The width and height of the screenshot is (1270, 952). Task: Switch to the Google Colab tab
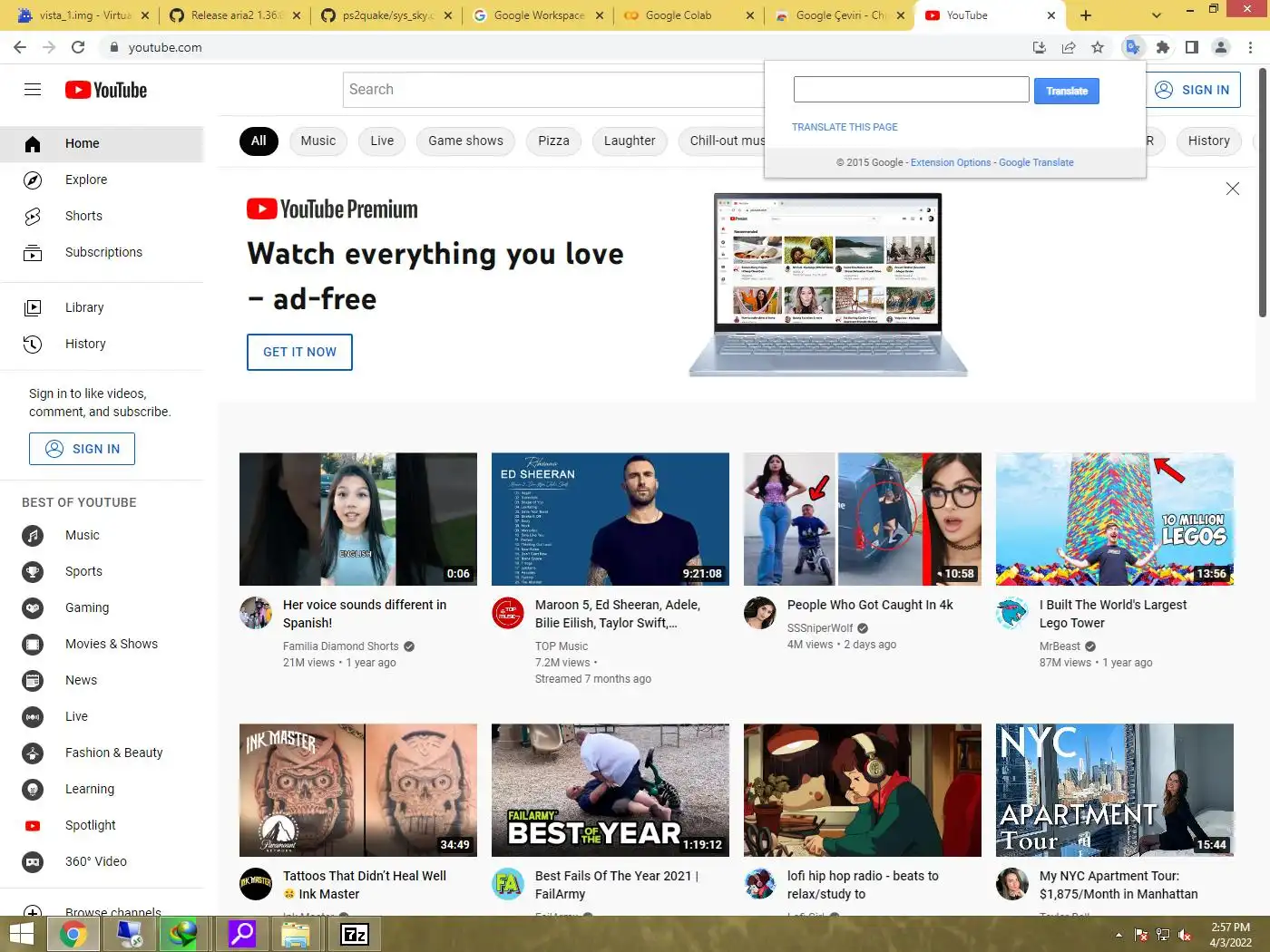click(689, 15)
